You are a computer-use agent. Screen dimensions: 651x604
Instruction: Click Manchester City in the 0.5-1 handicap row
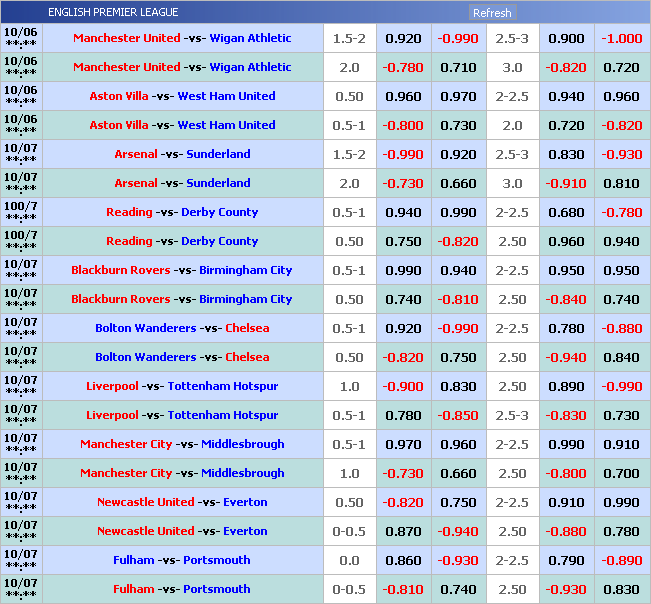coord(126,444)
